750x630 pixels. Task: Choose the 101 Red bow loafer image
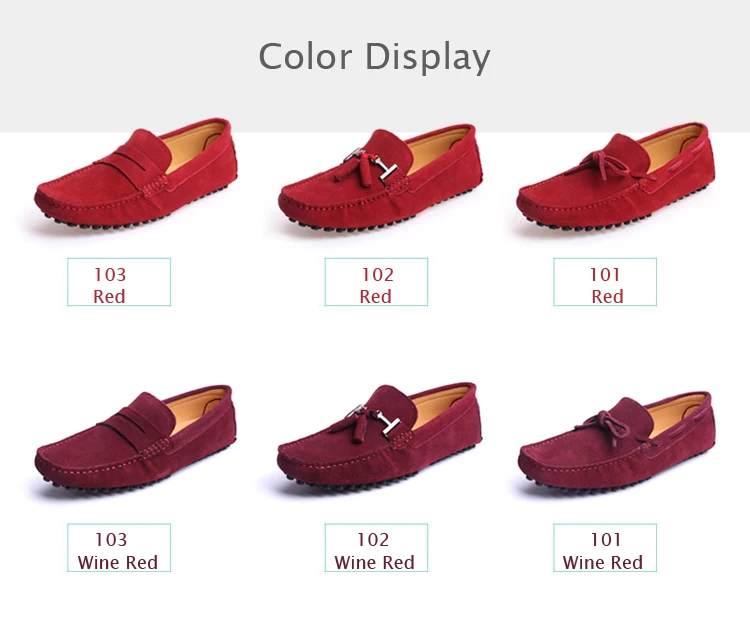pos(616,177)
